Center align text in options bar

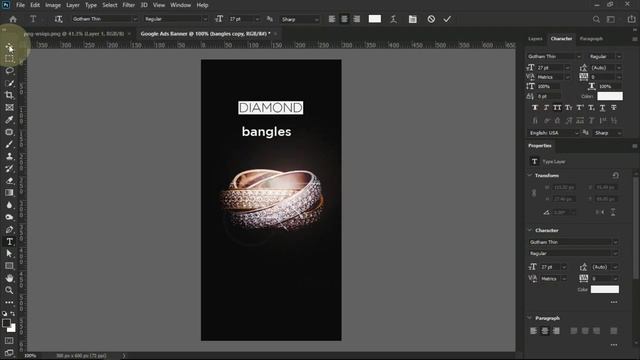(344, 19)
